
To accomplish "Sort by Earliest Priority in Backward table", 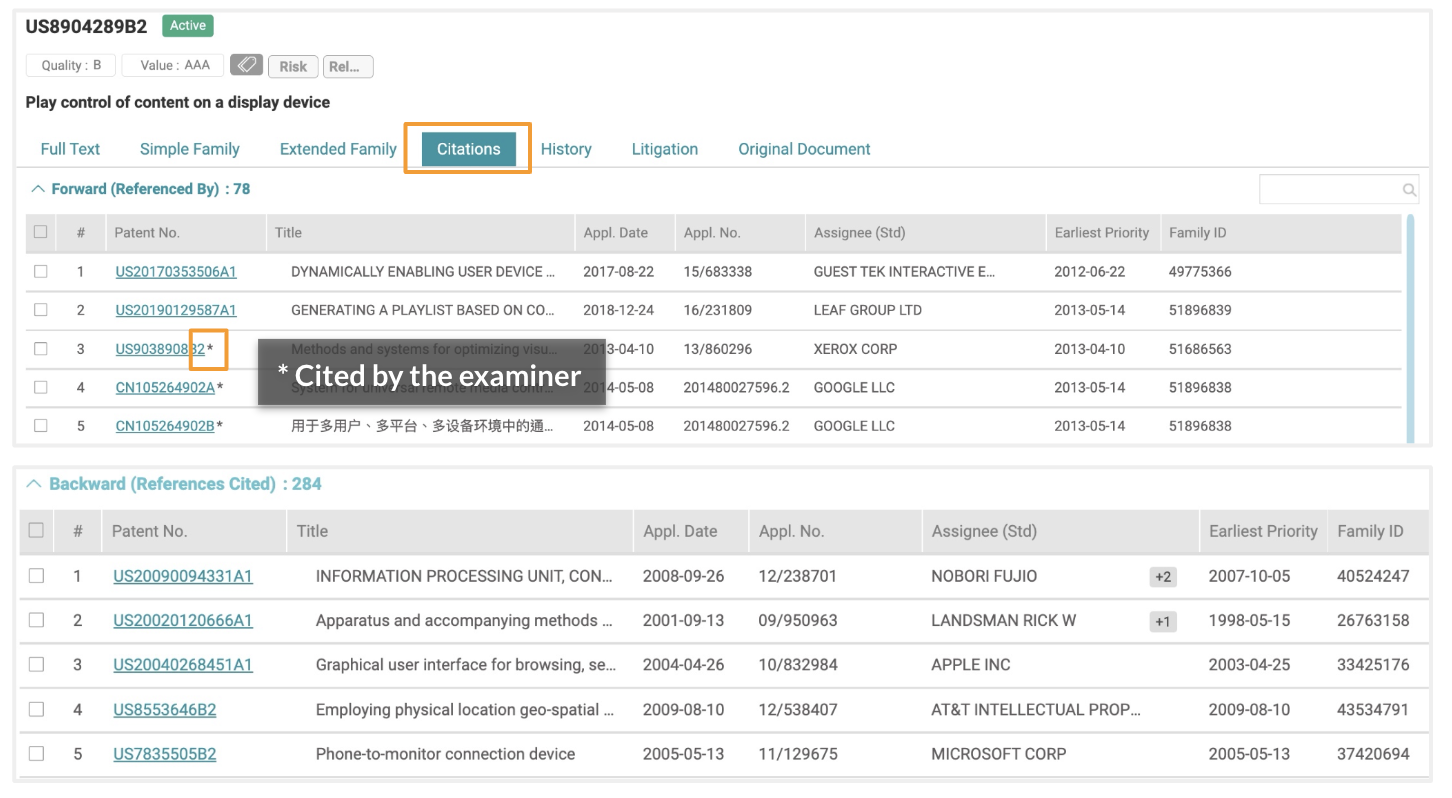I will (1263, 531).
